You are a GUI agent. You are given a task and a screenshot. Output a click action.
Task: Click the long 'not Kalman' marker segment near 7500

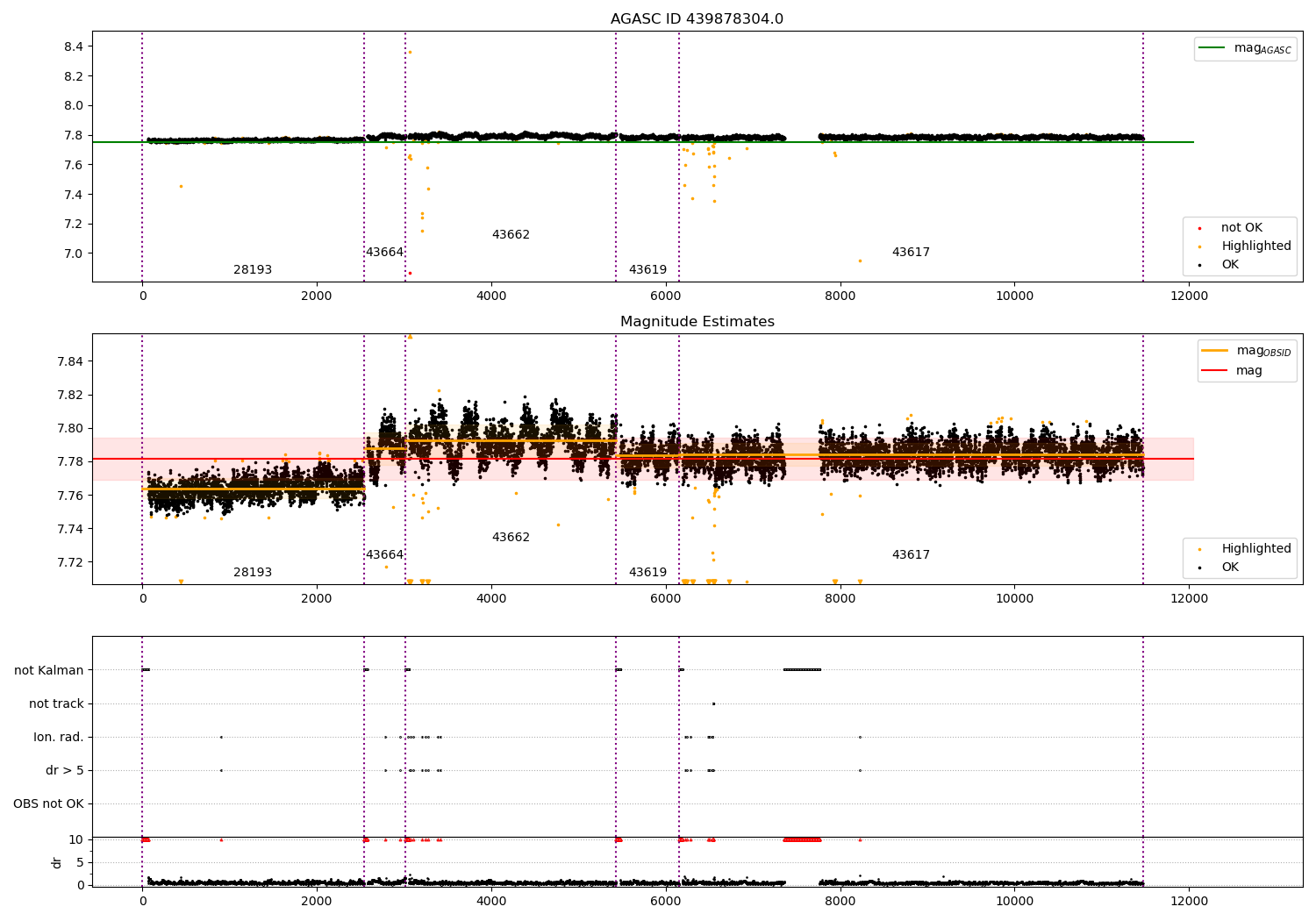pos(802,670)
